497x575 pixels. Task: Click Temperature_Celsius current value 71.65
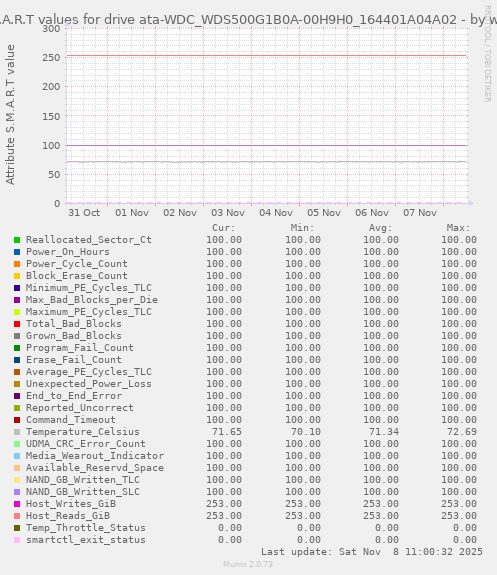point(227,432)
